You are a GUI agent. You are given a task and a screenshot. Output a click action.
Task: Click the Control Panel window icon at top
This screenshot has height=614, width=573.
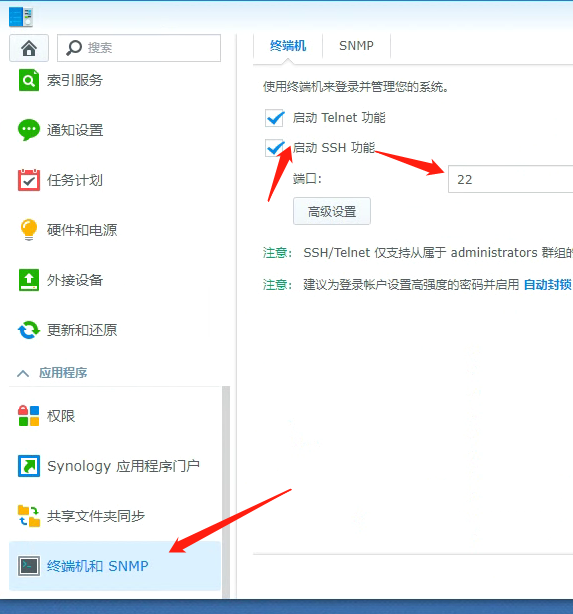pyautogui.click(x=20, y=17)
